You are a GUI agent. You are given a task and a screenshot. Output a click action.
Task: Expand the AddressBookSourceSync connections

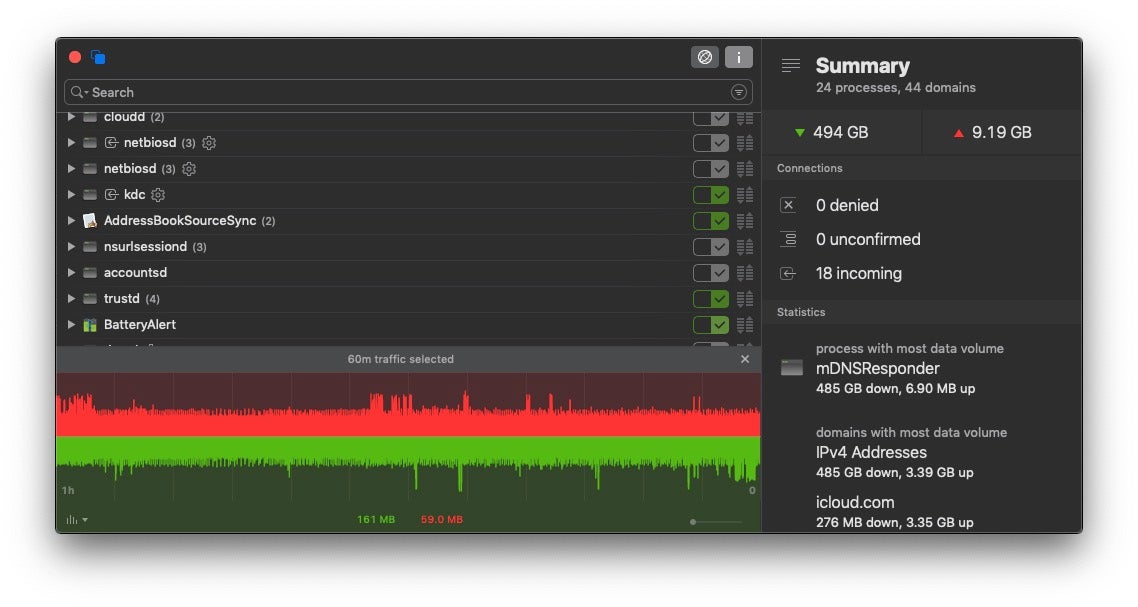71,221
